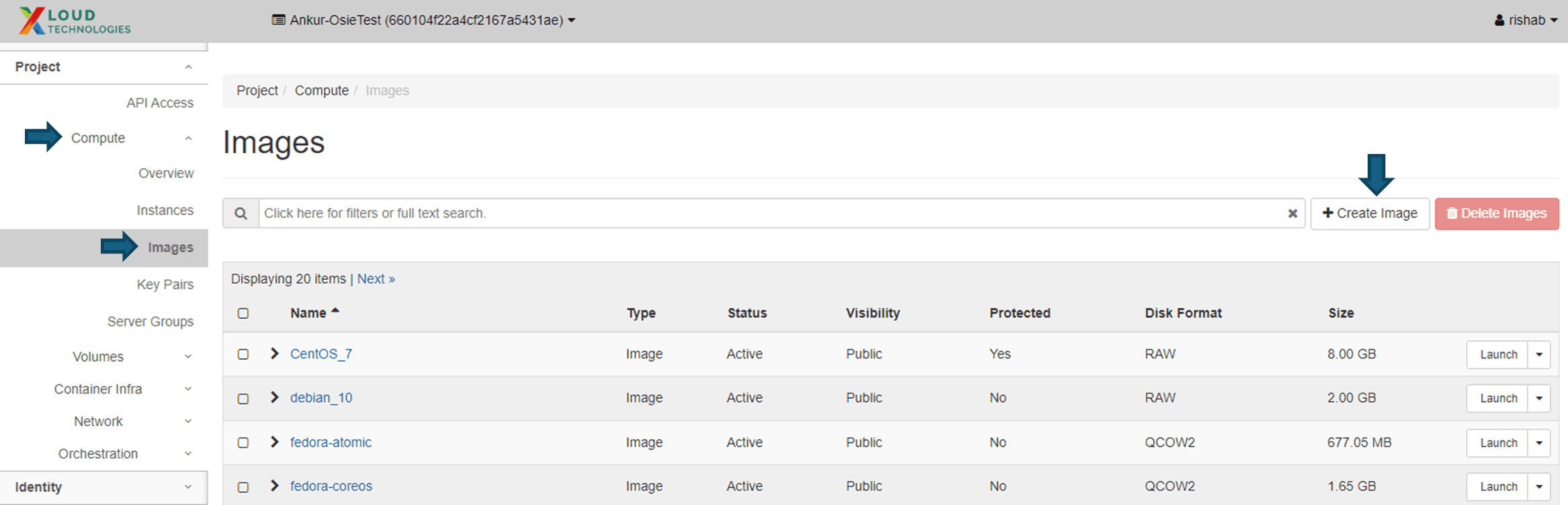The width and height of the screenshot is (1568, 505).
Task: Open actions dropdown caret for CentOS_7
Action: click(x=1539, y=354)
